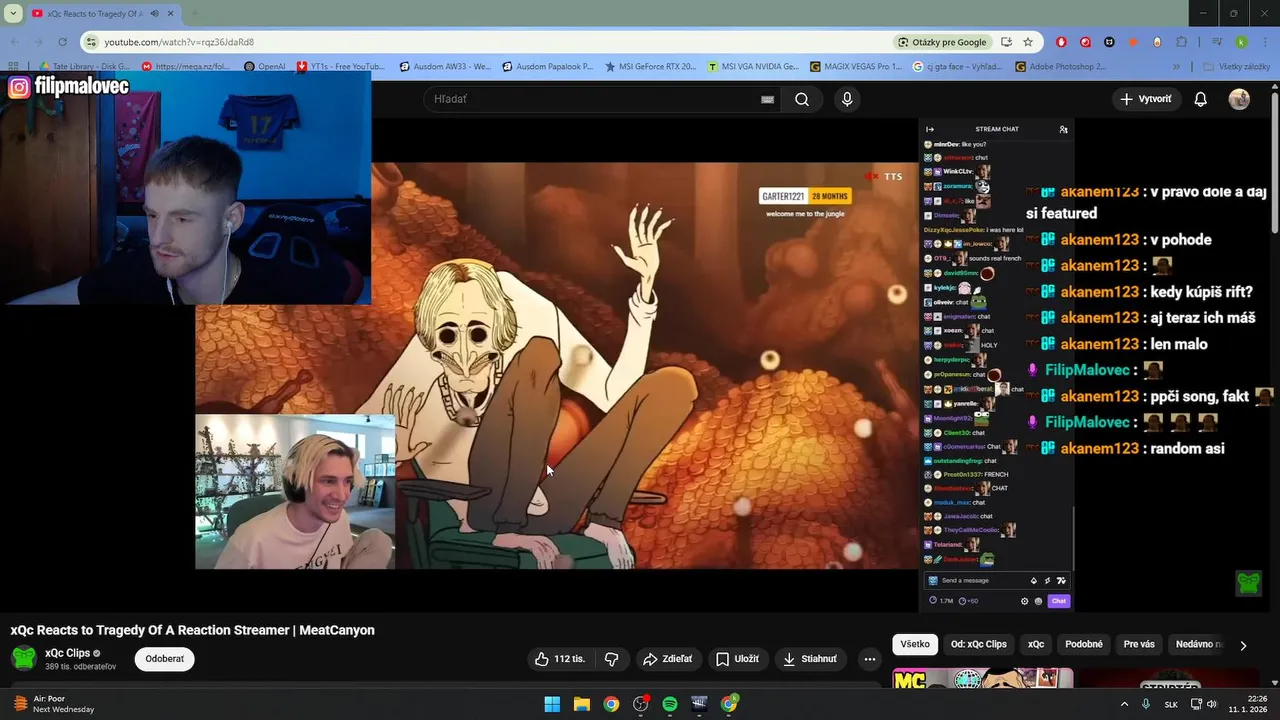Open the 'Ausdom AW33' bookmark
The image size is (1280, 720).
[445, 67]
